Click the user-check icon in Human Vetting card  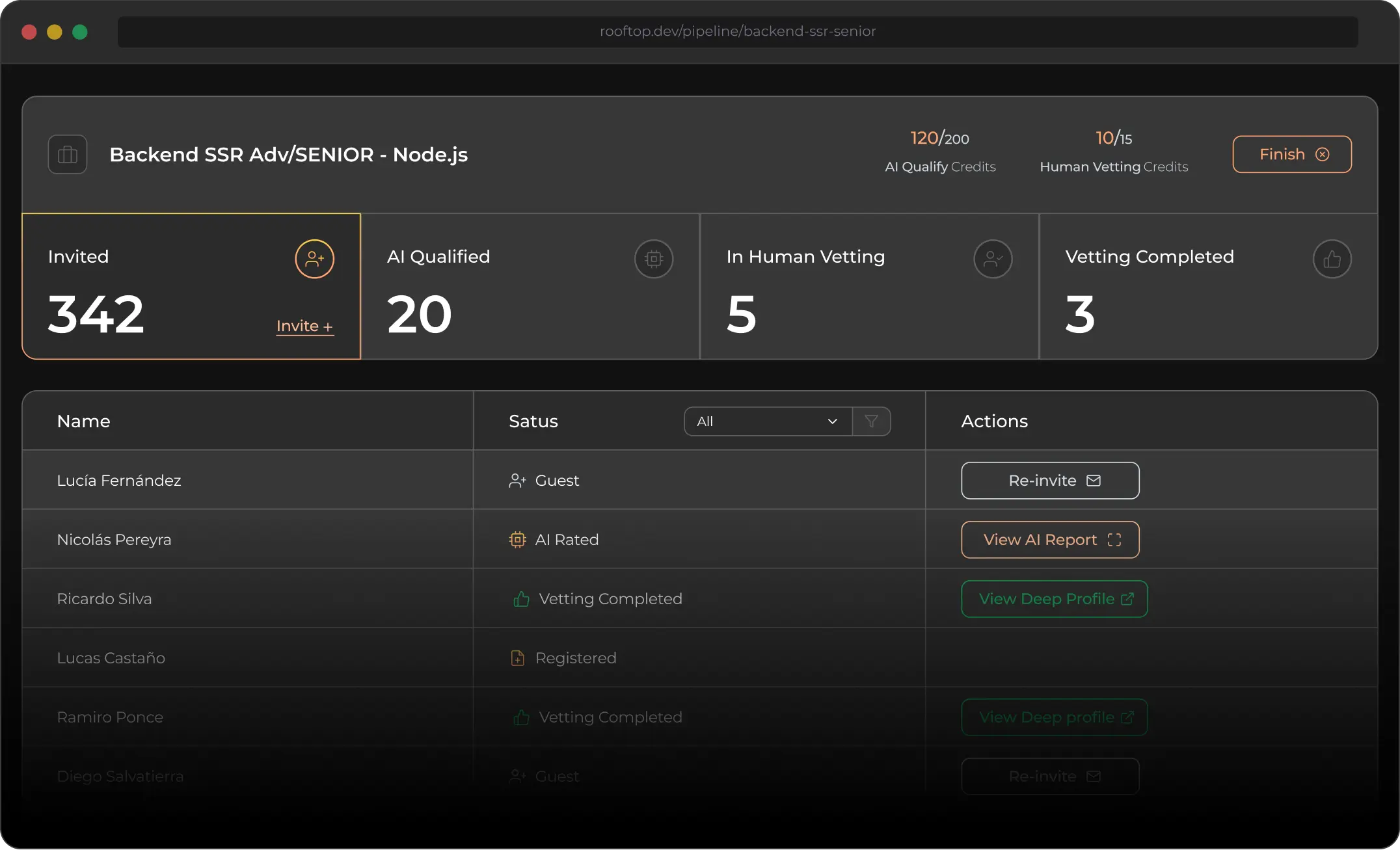tap(993, 259)
